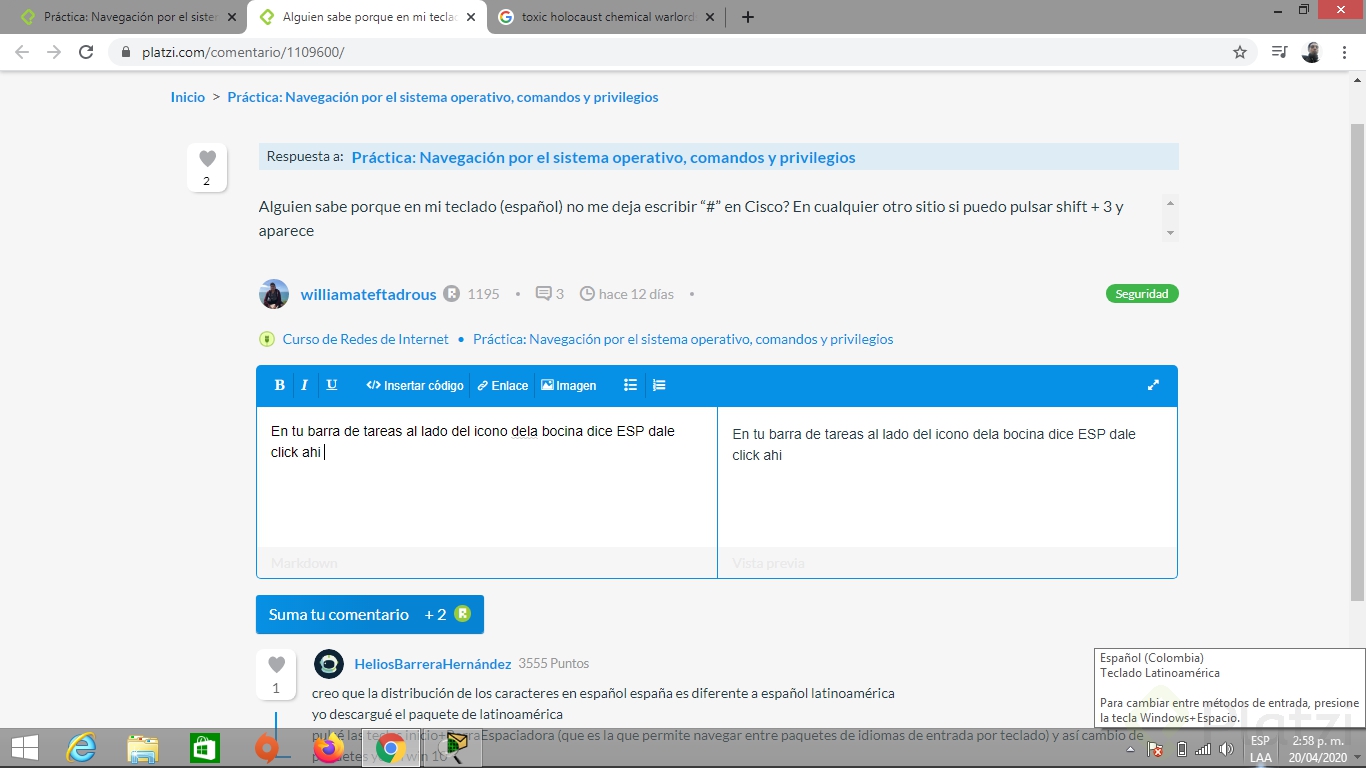The image size is (1366, 768).
Task: Open williamateftadrous avatar picture
Action: 274,294
